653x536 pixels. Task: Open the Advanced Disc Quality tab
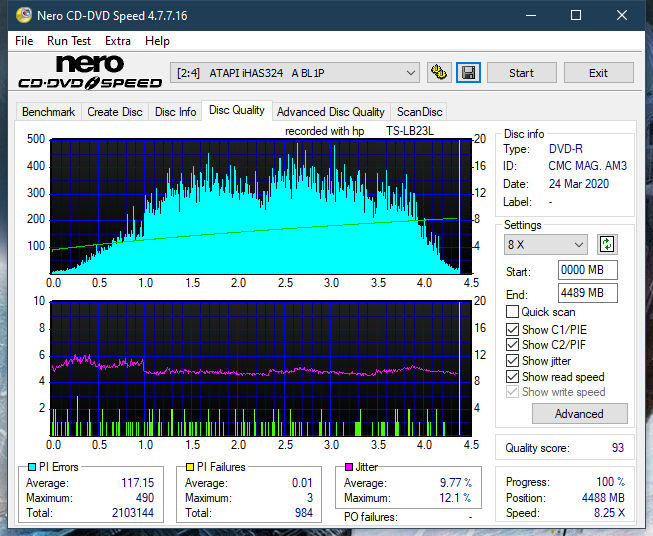[331, 112]
